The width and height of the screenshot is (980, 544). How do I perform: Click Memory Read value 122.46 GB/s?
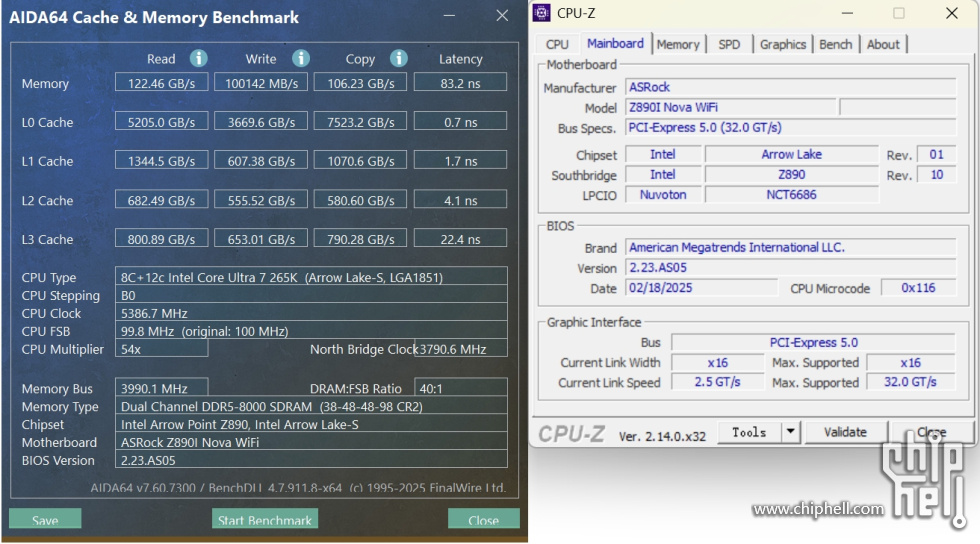161,83
